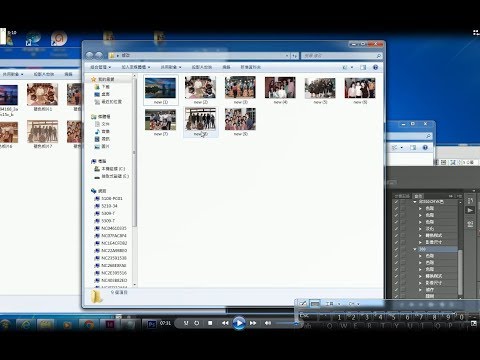The width and height of the screenshot is (480, 360).
Task: Open address bar history dropdown arrow
Action: click(287, 56)
